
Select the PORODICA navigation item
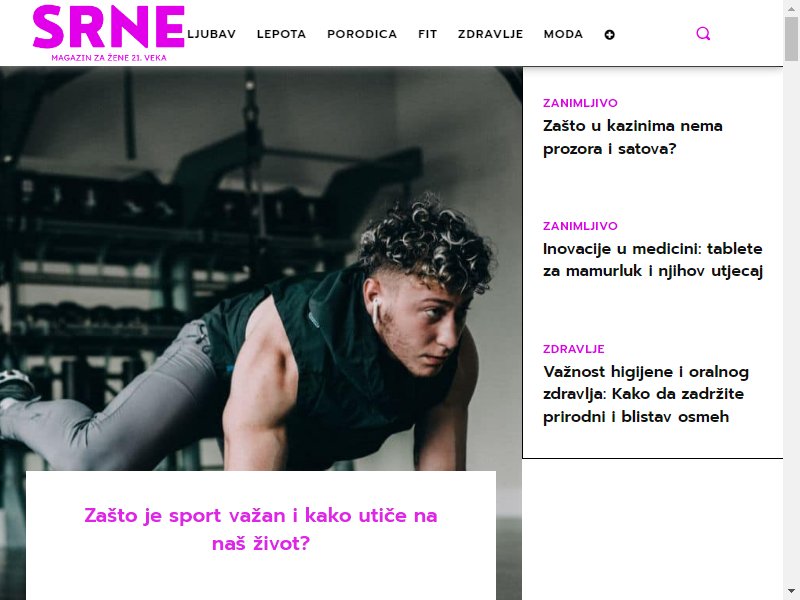[x=362, y=34]
